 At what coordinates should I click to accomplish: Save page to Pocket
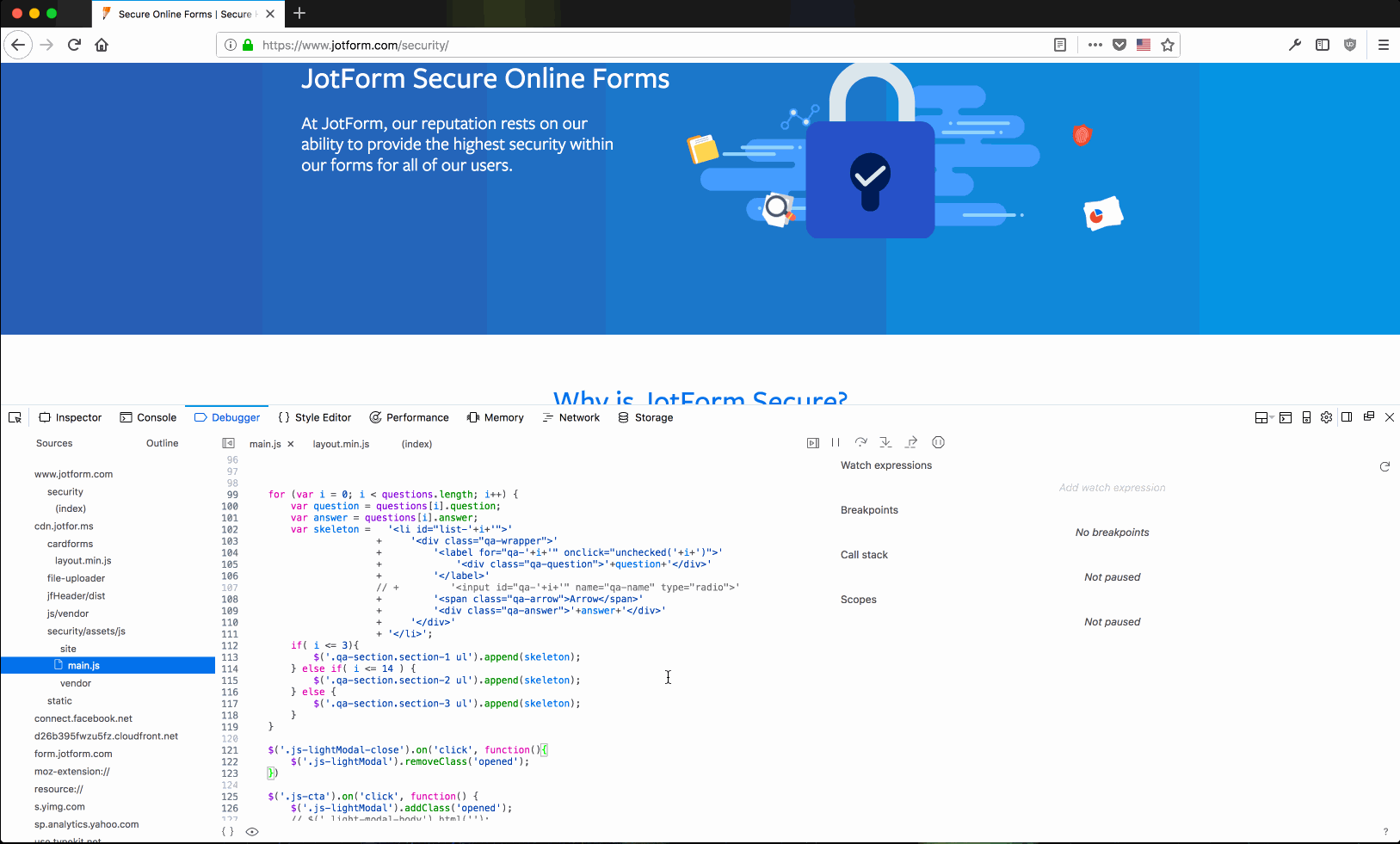coord(1119,45)
